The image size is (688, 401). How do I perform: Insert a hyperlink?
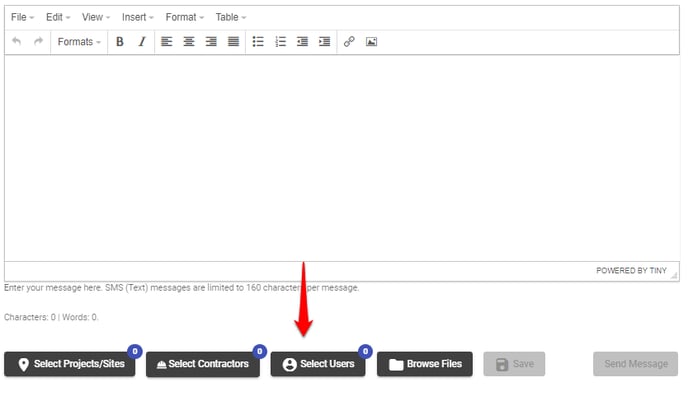tap(349, 42)
